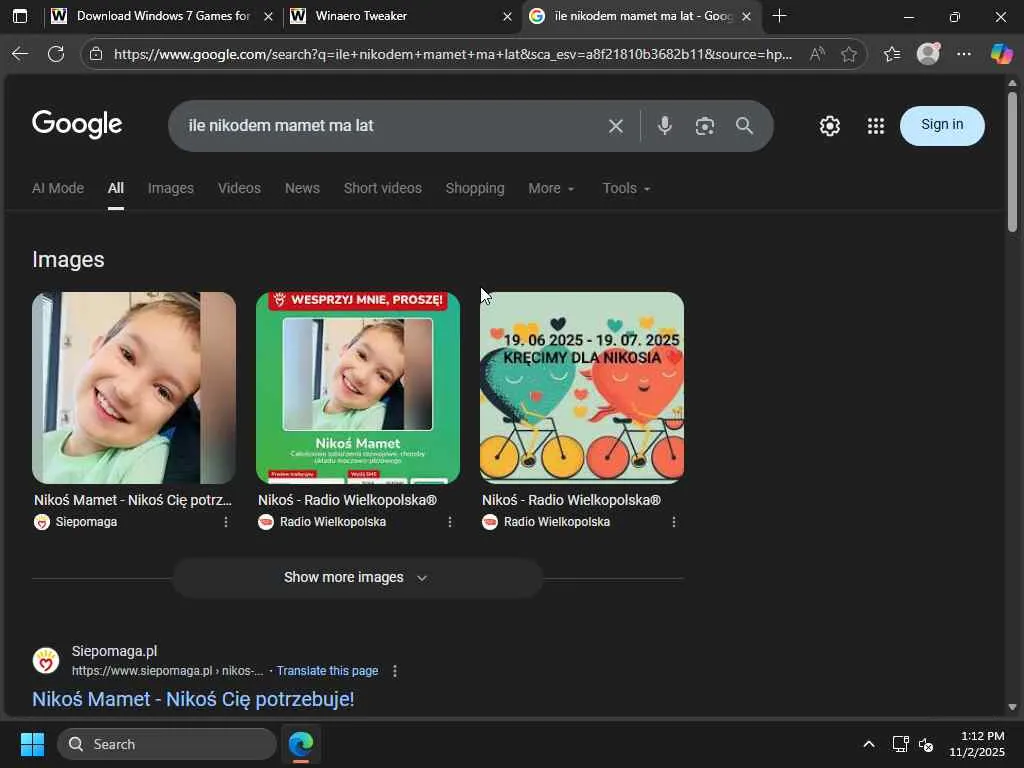The height and width of the screenshot is (768, 1024).
Task: Open a new browser tab
Action: (779, 16)
